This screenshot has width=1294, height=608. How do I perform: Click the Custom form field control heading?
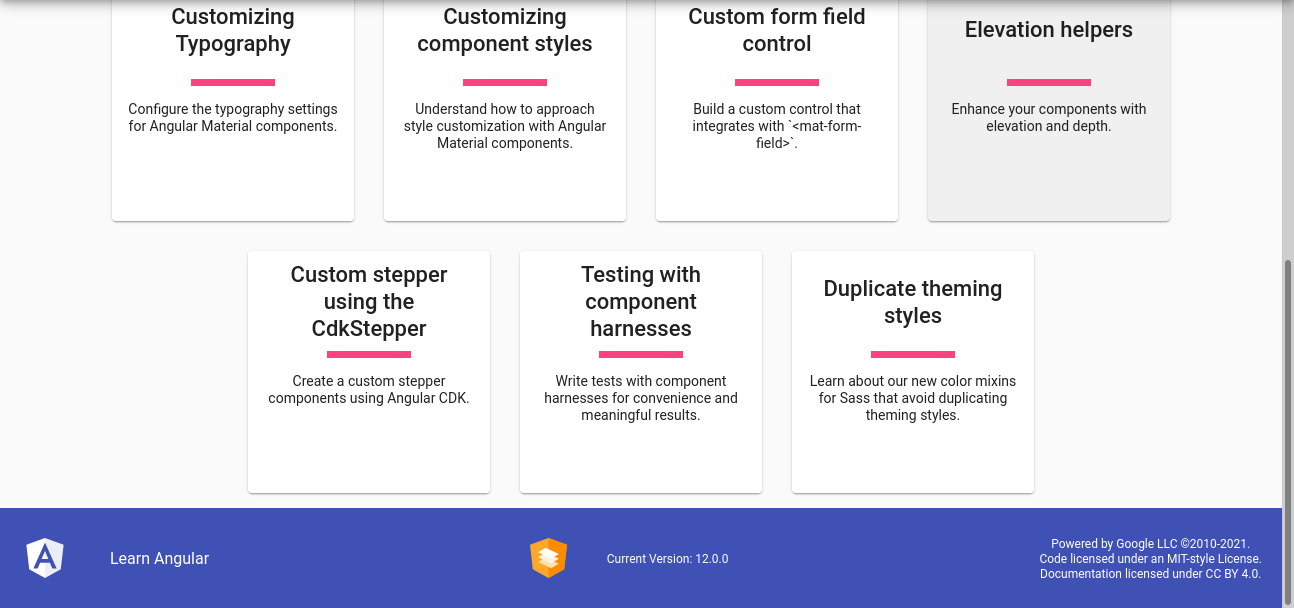click(776, 30)
